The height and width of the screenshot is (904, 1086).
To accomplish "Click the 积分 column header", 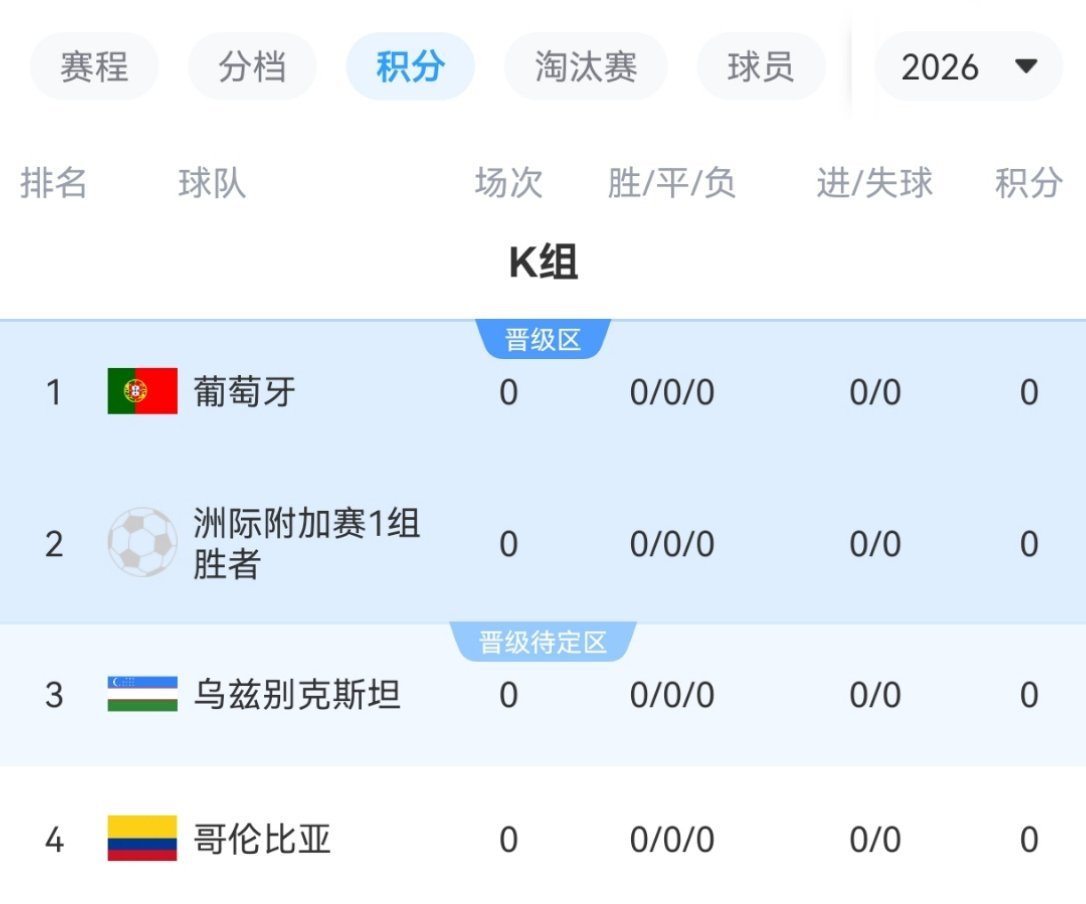I will (x=1028, y=183).
